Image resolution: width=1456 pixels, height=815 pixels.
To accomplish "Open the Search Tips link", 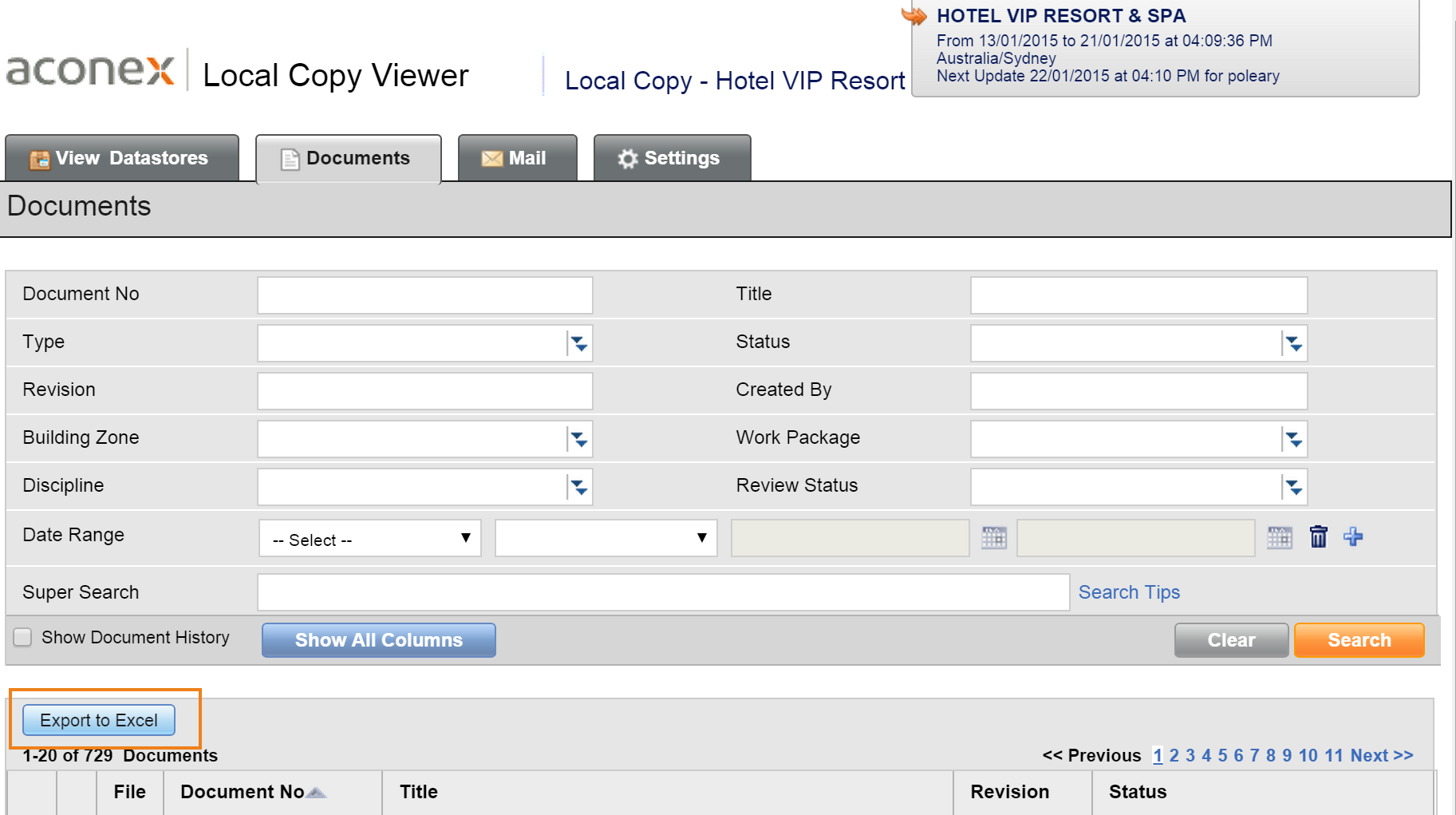I will click(1129, 592).
